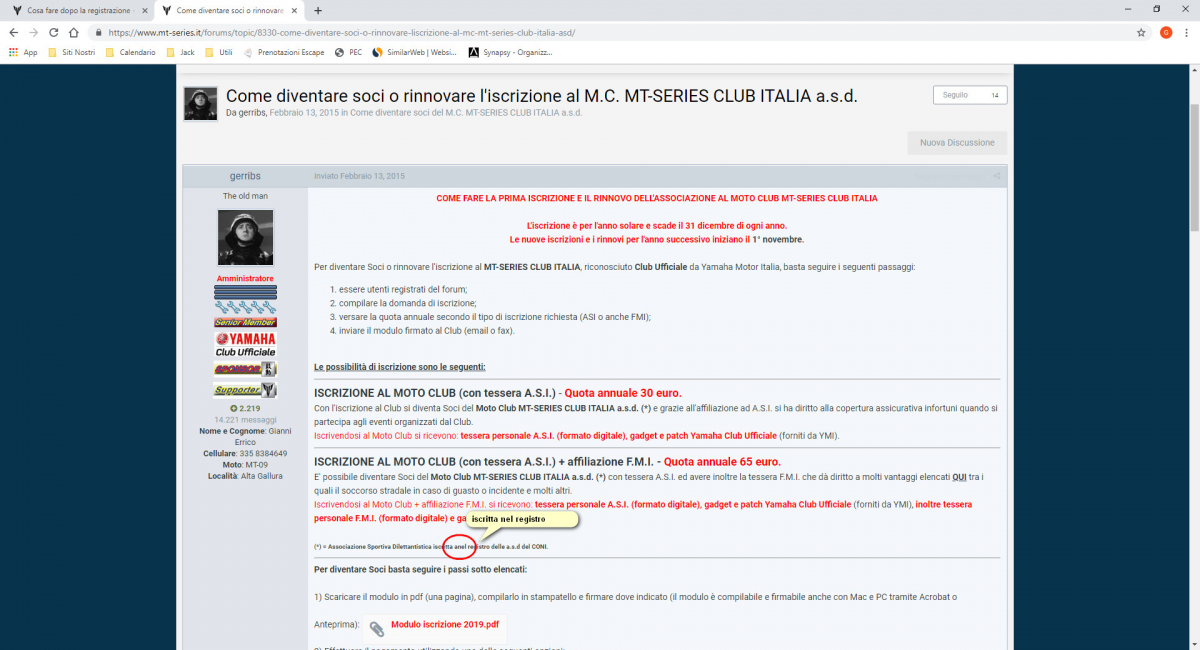Click gerribs large avatar in the sidebar
1200x650 pixels.
click(x=245, y=238)
